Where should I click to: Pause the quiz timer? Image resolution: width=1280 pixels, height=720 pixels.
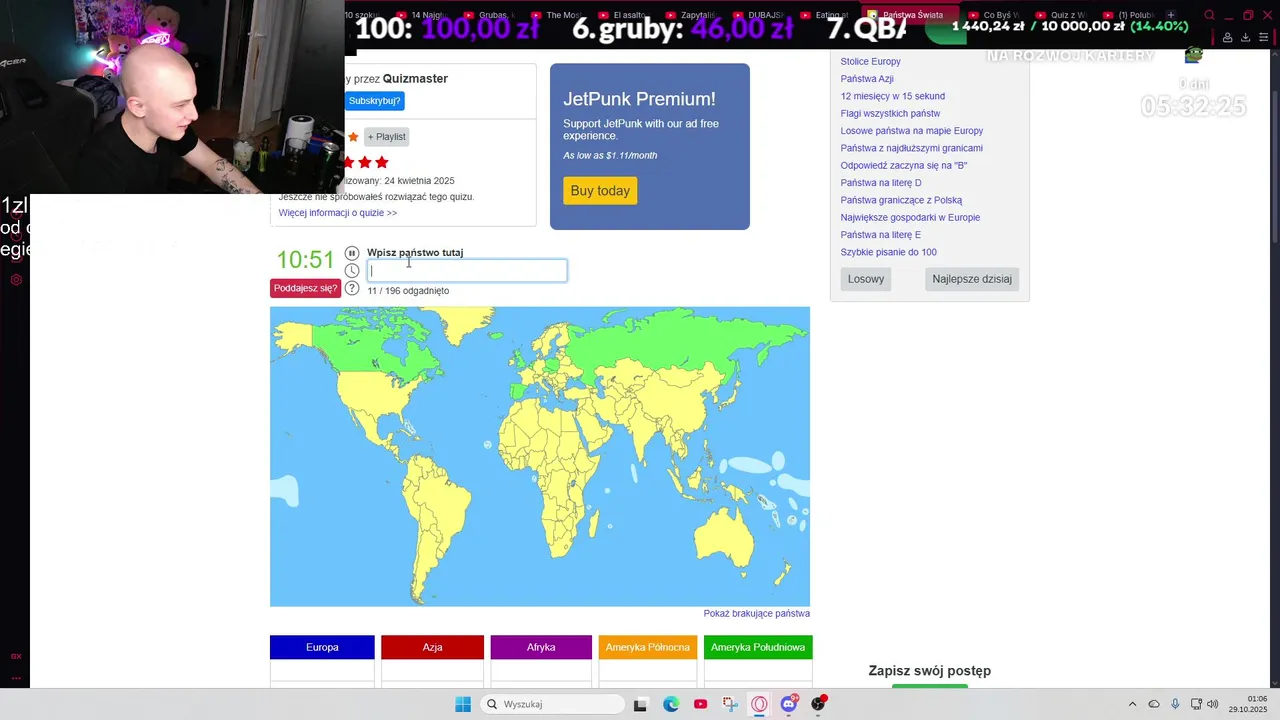click(x=352, y=253)
